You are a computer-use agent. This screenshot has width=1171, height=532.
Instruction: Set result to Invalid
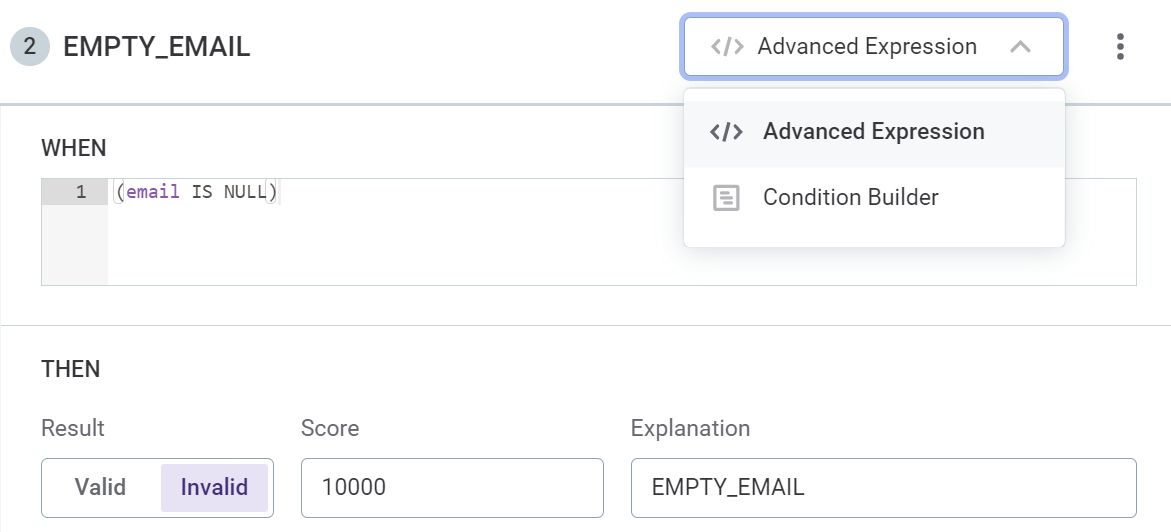tap(214, 488)
